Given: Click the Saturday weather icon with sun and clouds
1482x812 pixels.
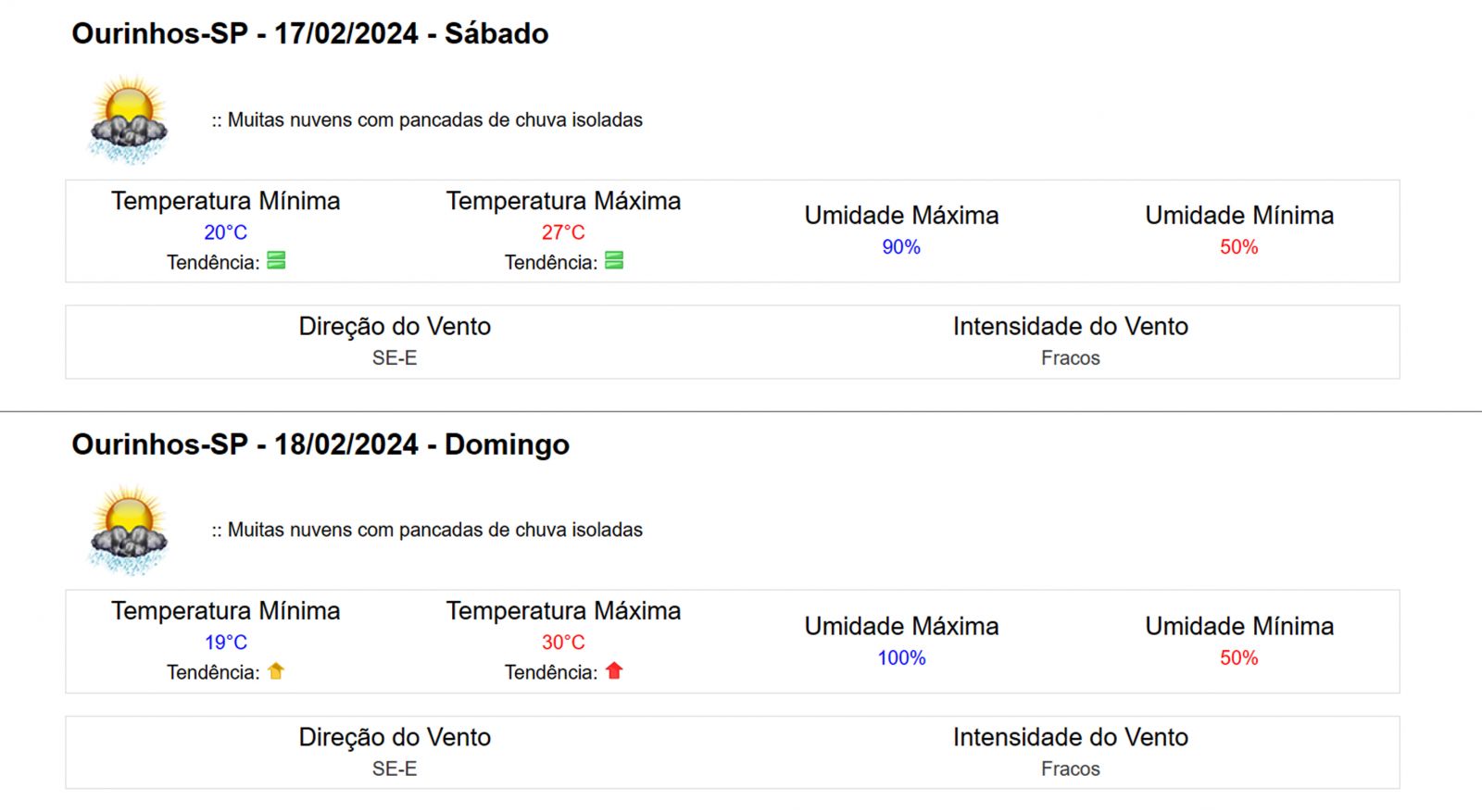Looking at the screenshot, I should point(129,119).
